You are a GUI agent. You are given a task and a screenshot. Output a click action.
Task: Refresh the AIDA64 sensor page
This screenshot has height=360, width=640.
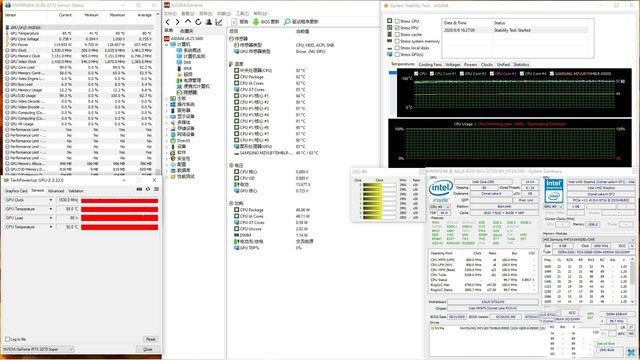pos(198,22)
